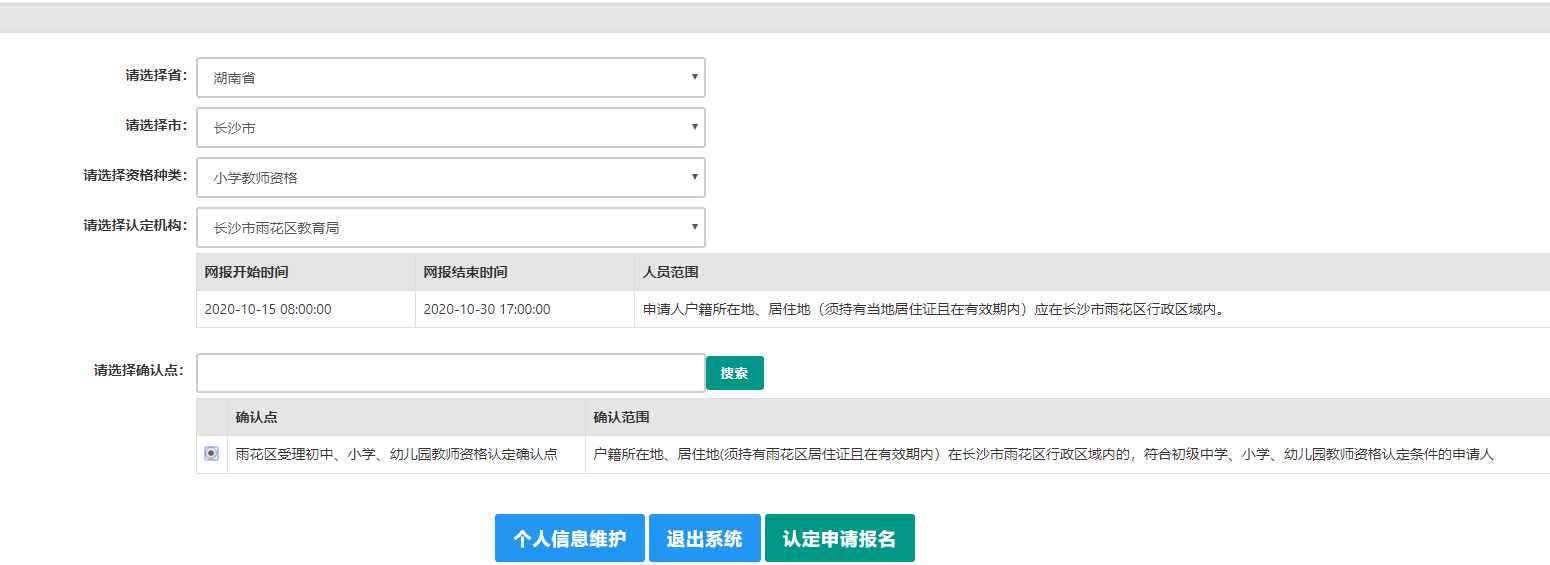Click the 网报结束时间 column header
The image size is (1550, 565).
click(465, 272)
